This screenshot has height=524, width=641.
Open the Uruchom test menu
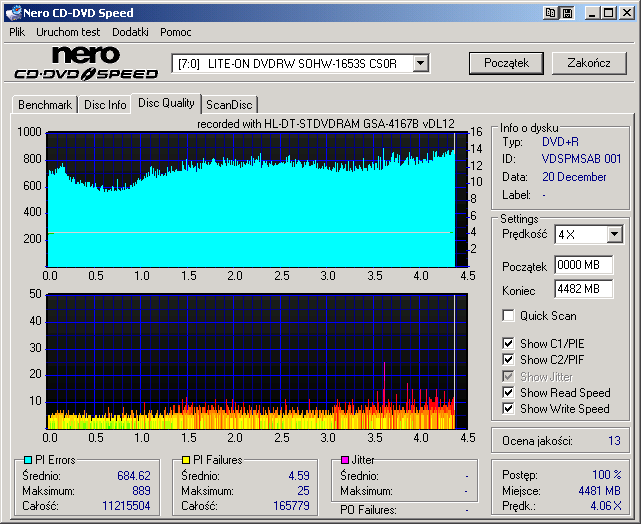point(68,32)
